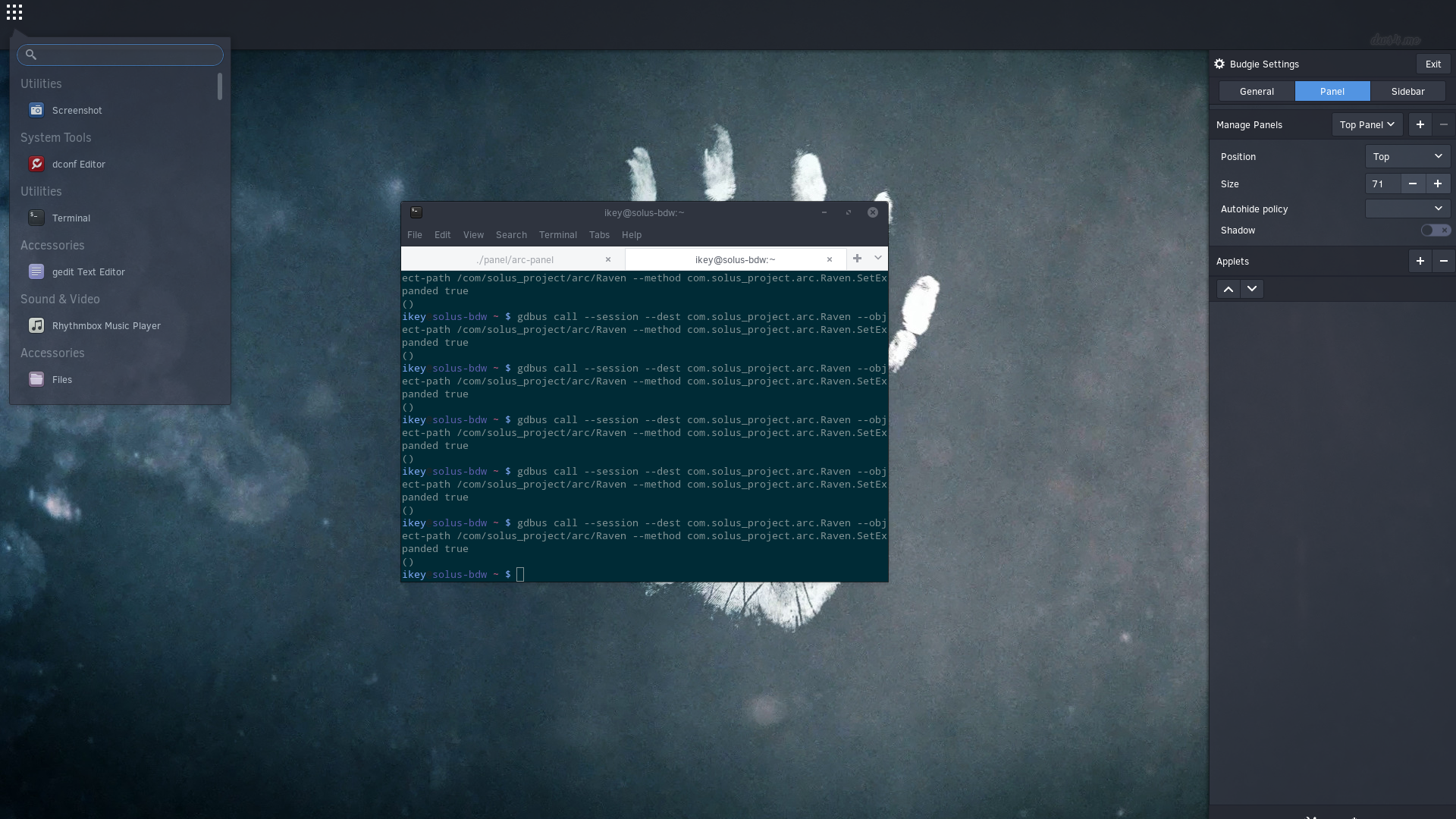Click the terminal window title icon
The width and height of the screenshot is (1456, 819).
(x=416, y=212)
